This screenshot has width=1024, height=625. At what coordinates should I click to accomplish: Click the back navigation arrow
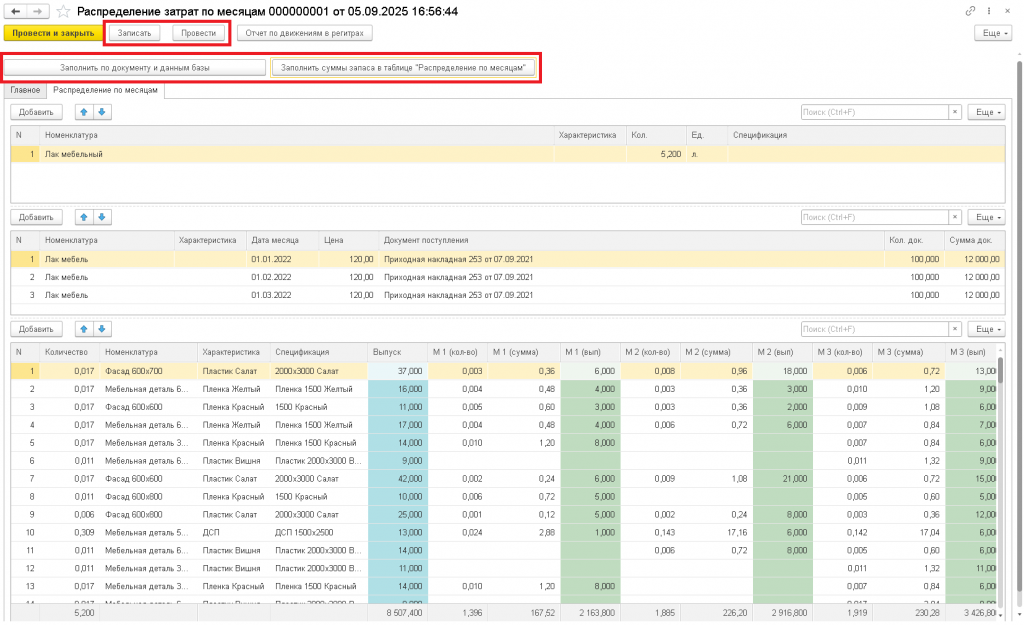(15, 11)
